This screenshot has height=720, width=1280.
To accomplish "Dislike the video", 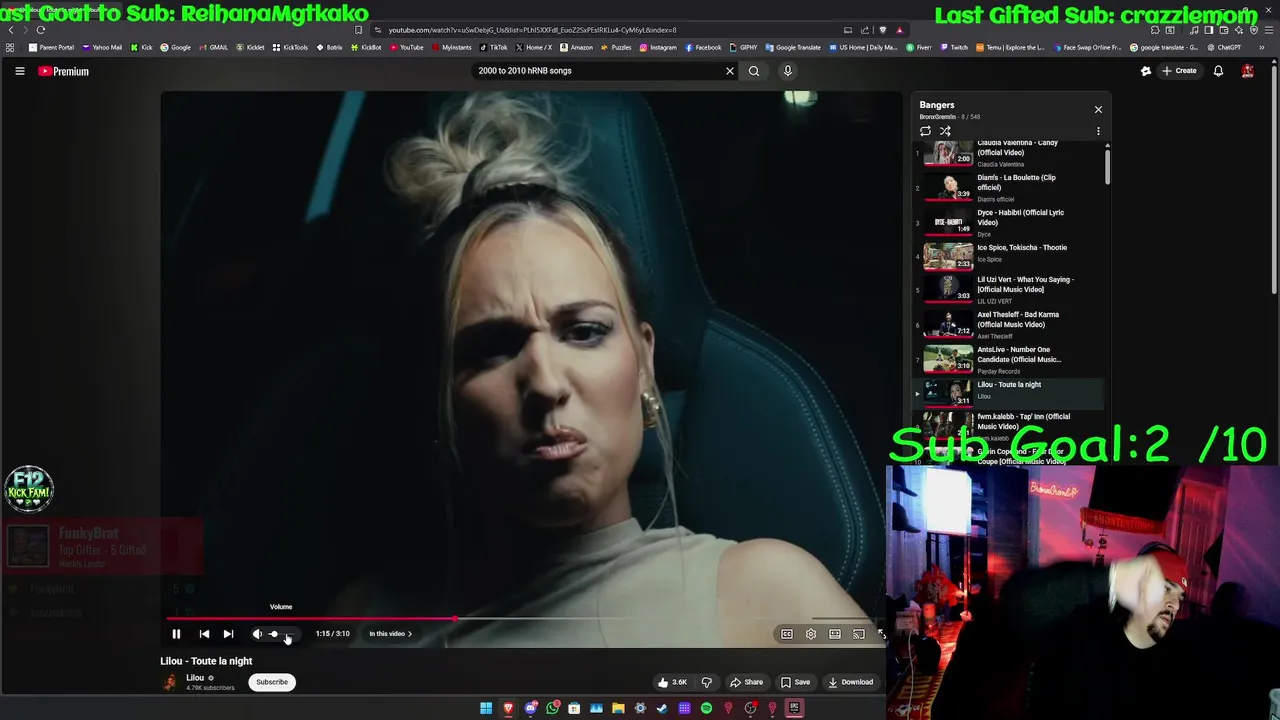I will pos(706,682).
